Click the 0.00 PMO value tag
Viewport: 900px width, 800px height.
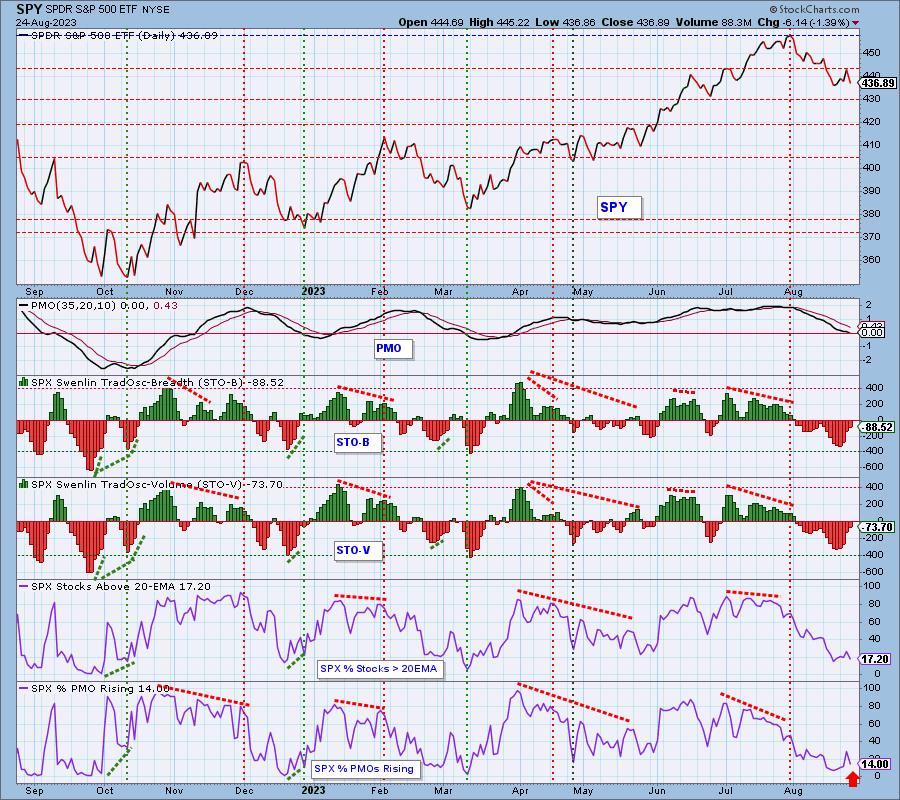point(872,333)
